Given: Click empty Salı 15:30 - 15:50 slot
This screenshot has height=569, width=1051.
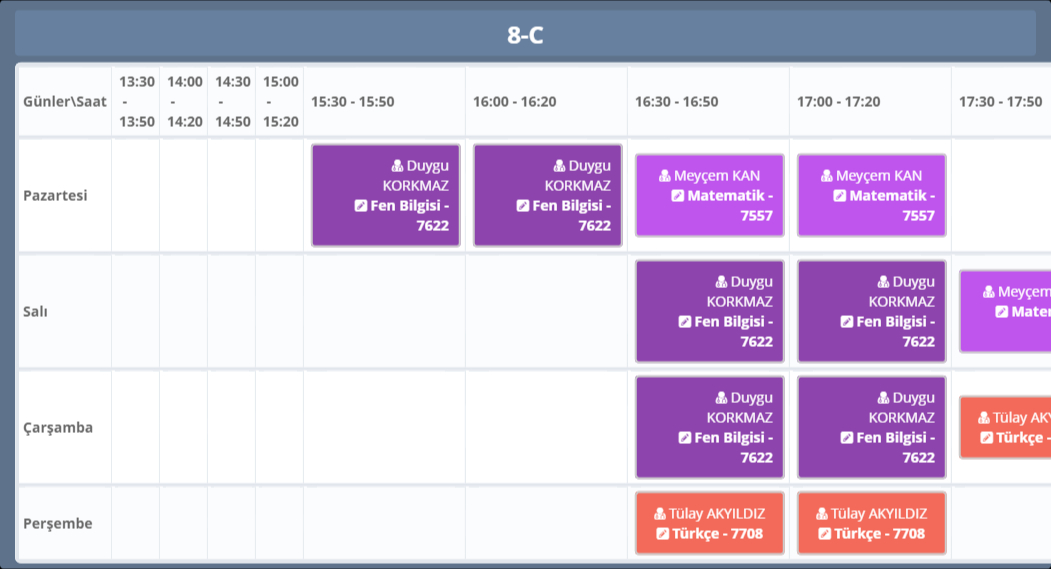Looking at the screenshot, I should click(384, 311).
